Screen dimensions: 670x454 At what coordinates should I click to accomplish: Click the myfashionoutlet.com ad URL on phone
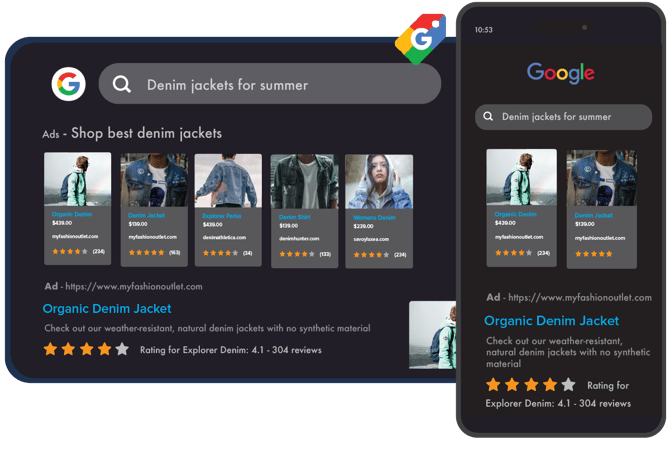[x=580, y=298]
